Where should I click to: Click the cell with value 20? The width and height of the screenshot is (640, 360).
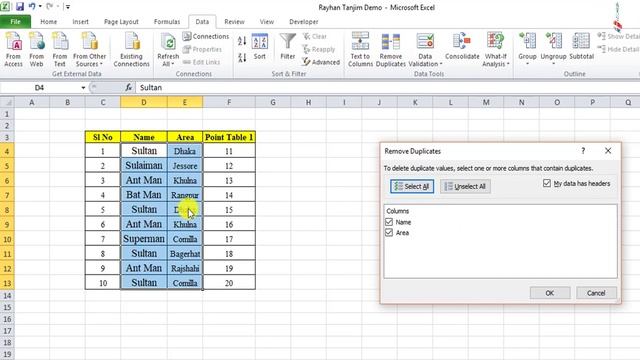pyautogui.click(x=229, y=283)
